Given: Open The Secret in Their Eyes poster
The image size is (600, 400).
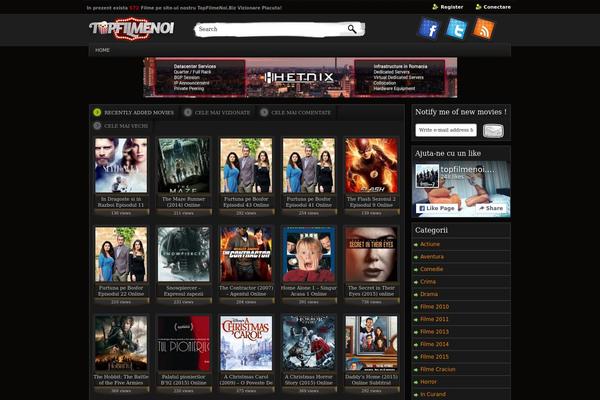Looking at the screenshot, I should coord(371,254).
